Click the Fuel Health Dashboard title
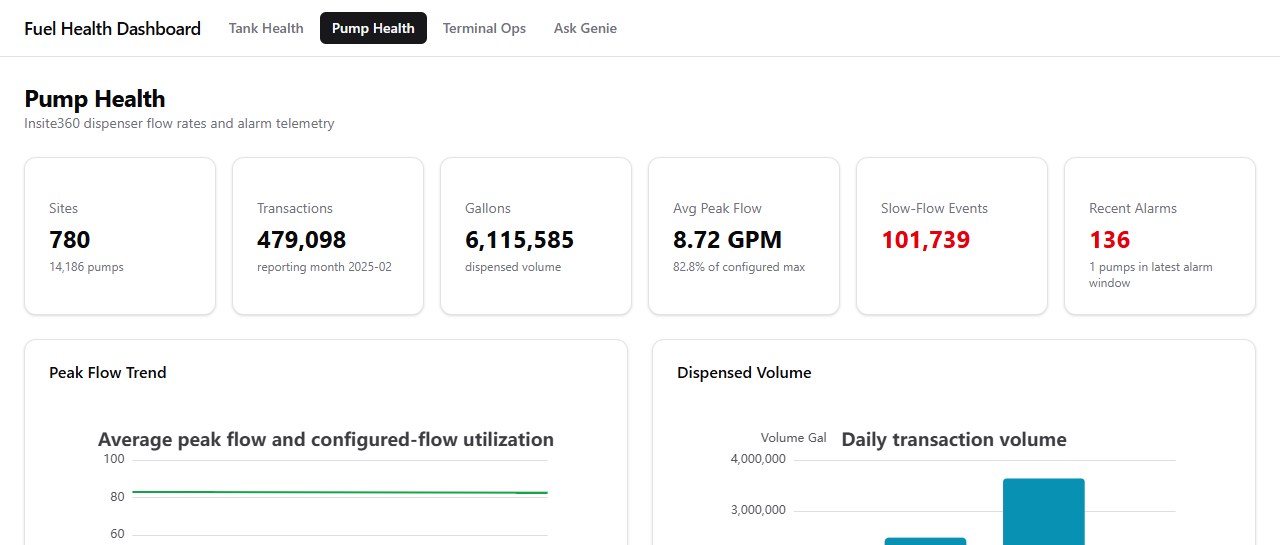The height and width of the screenshot is (545, 1280). point(113,29)
